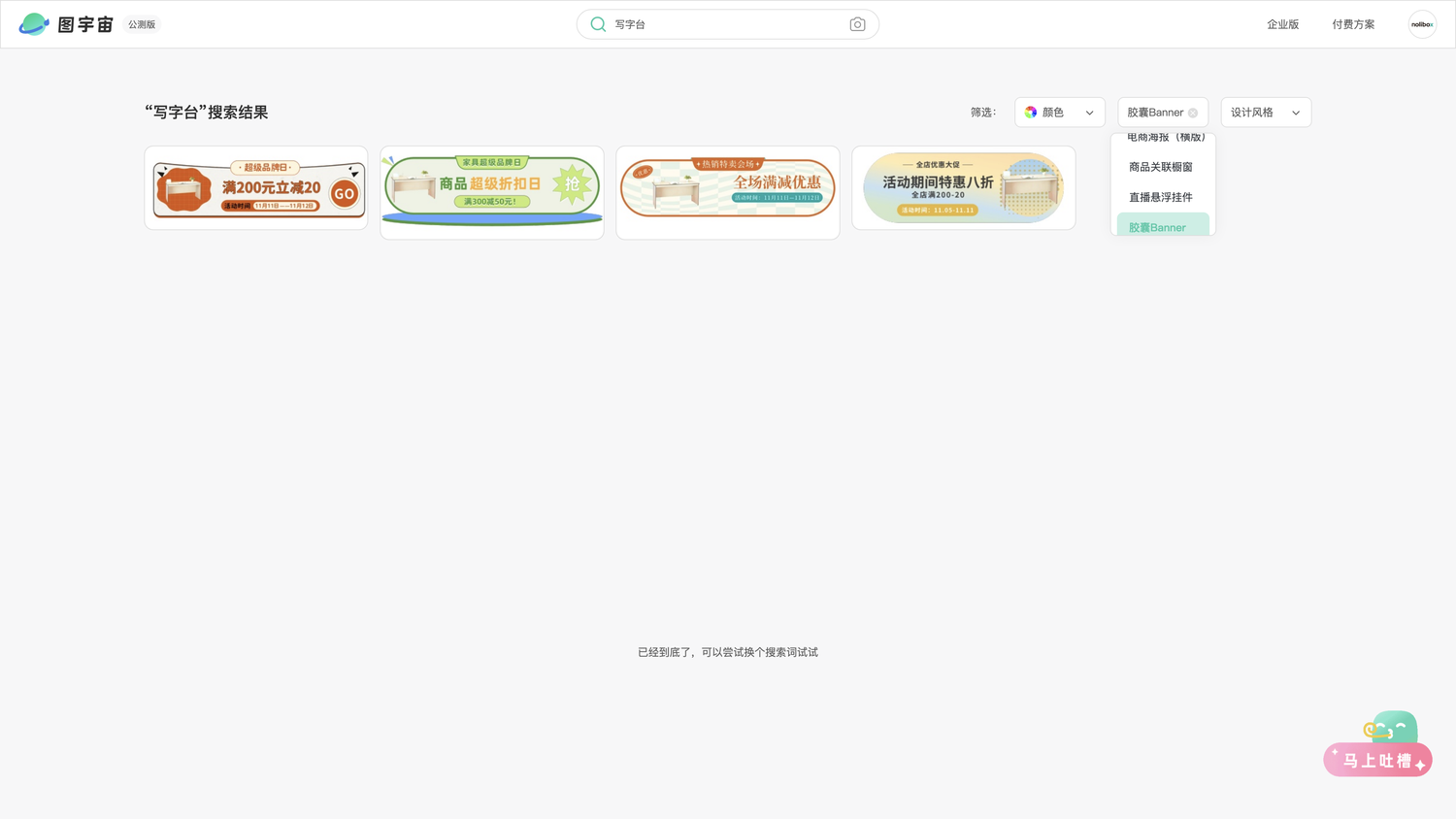1456x819 pixels.
Task: Click the search magnifier icon
Action: pos(598,24)
